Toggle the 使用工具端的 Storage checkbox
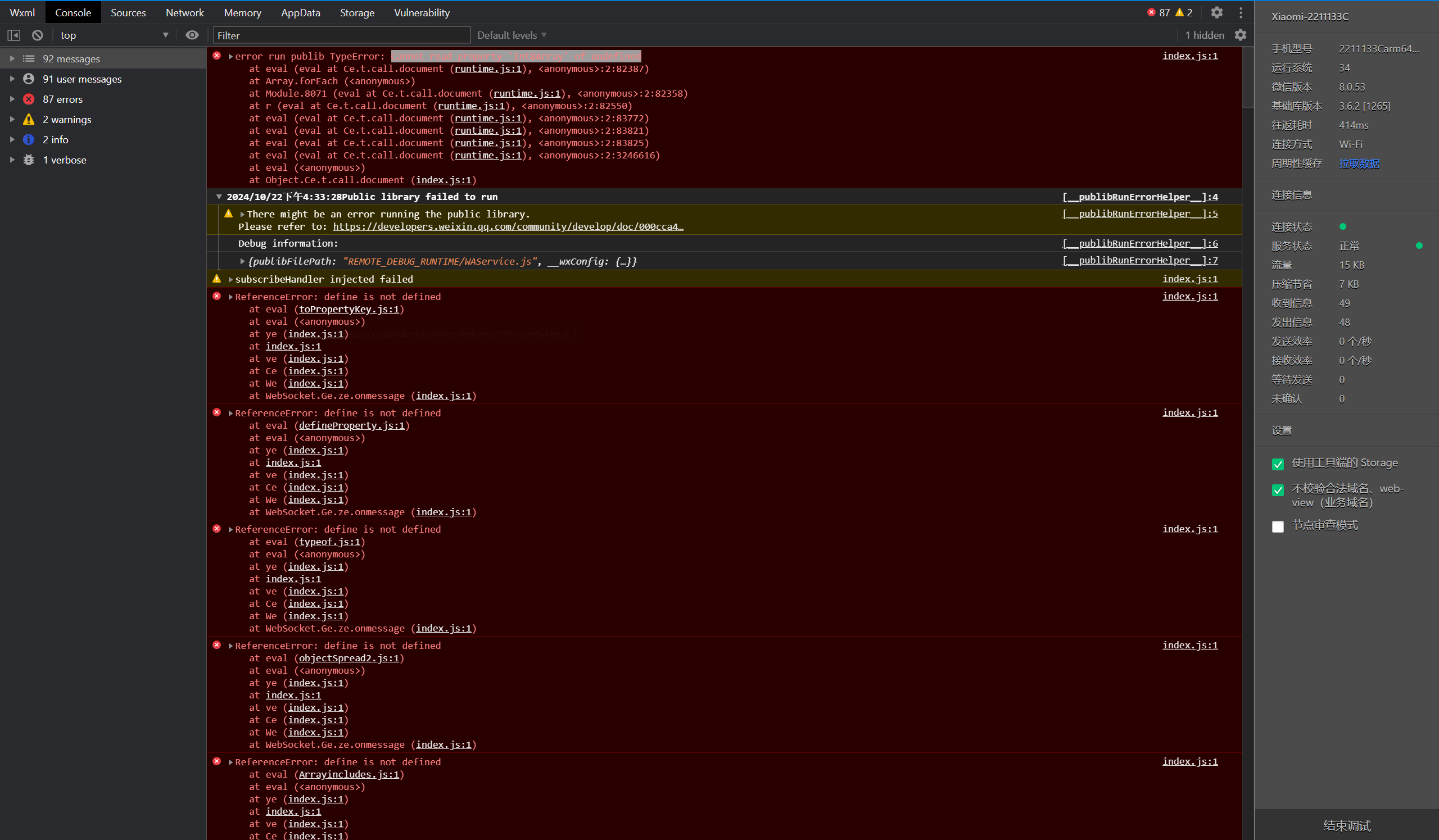Screen dimensions: 1439x840 point(1278,465)
